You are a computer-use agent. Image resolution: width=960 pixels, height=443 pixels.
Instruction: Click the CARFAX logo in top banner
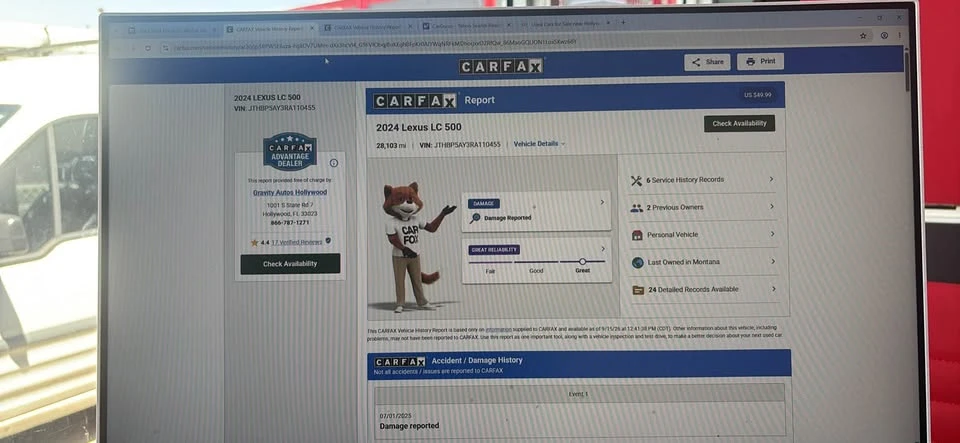tap(501, 66)
